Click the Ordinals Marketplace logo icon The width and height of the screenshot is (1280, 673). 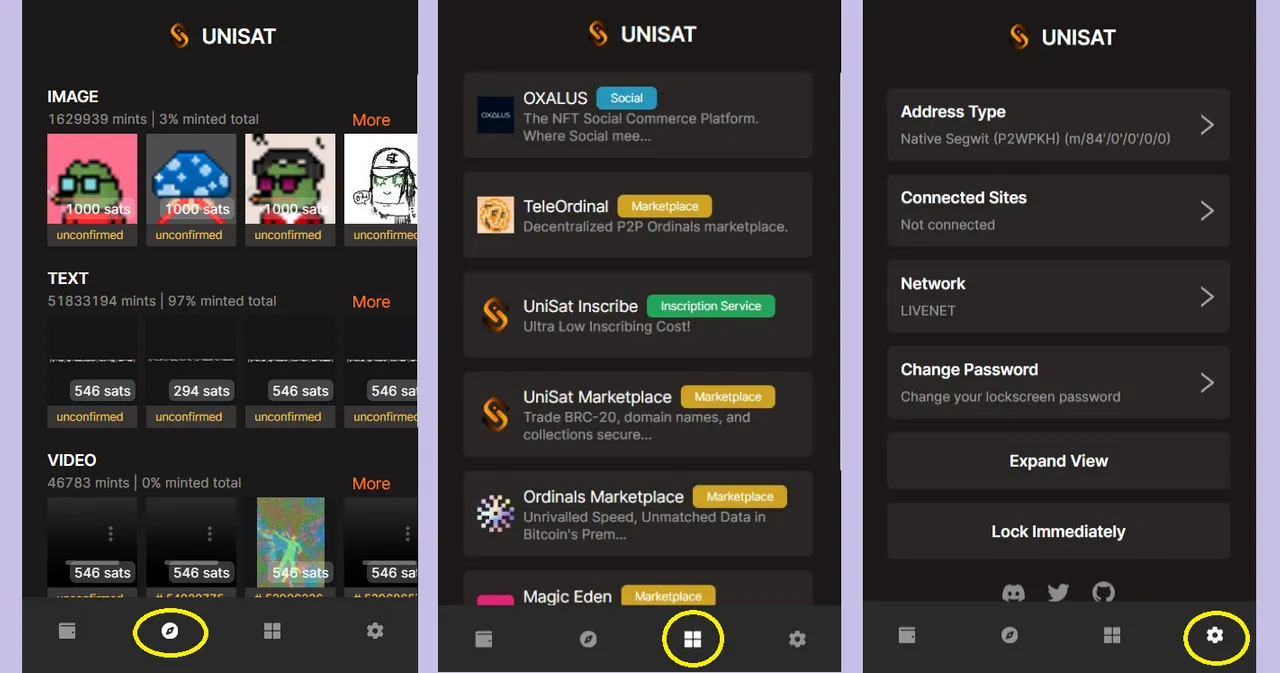point(495,514)
